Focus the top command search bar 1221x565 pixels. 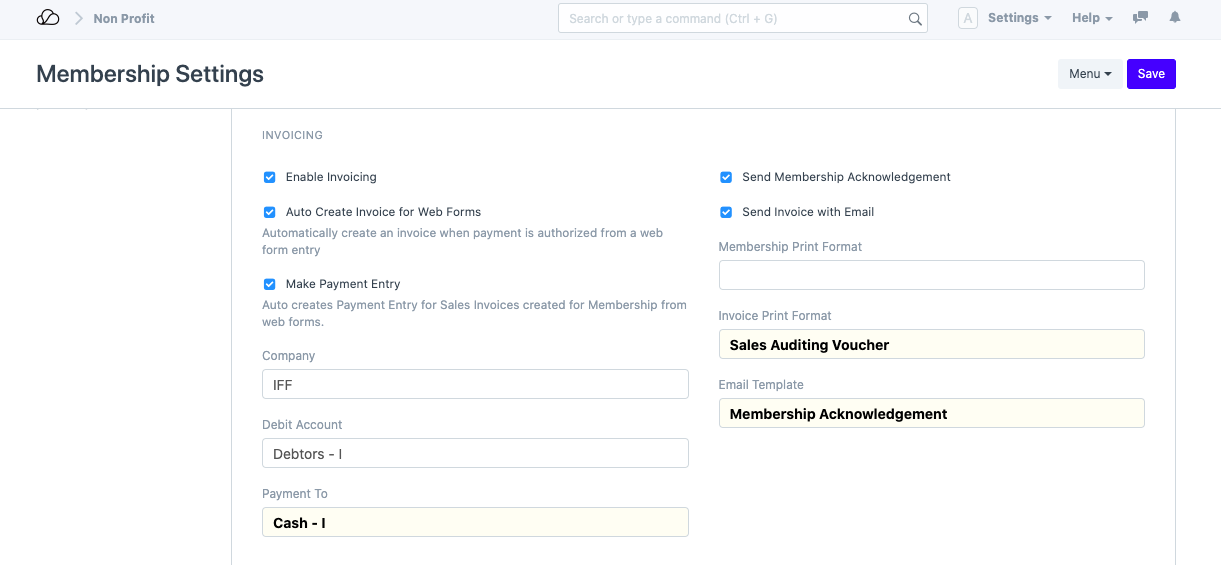[x=735, y=19]
